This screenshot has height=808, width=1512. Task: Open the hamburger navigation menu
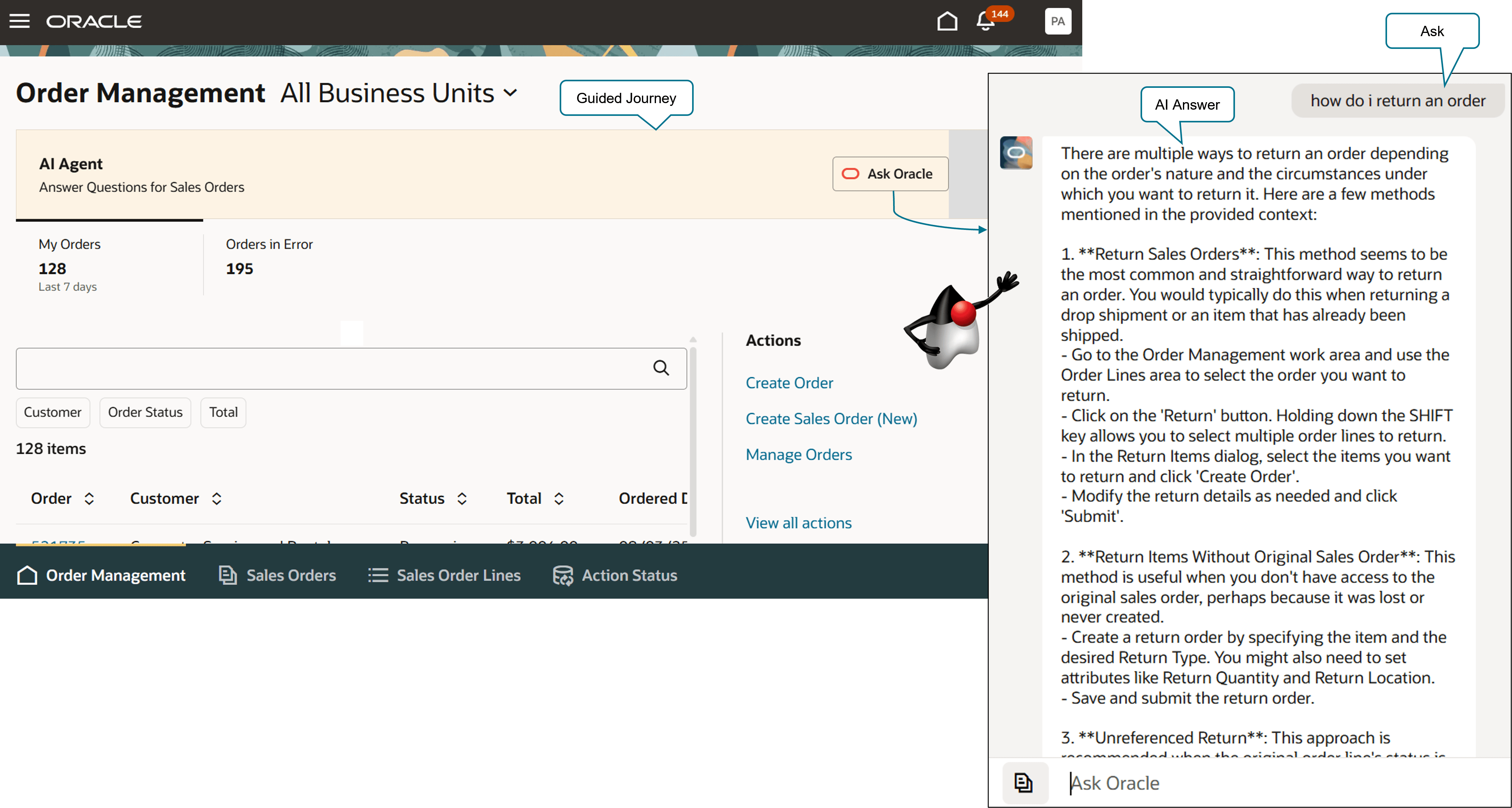pos(19,22)
